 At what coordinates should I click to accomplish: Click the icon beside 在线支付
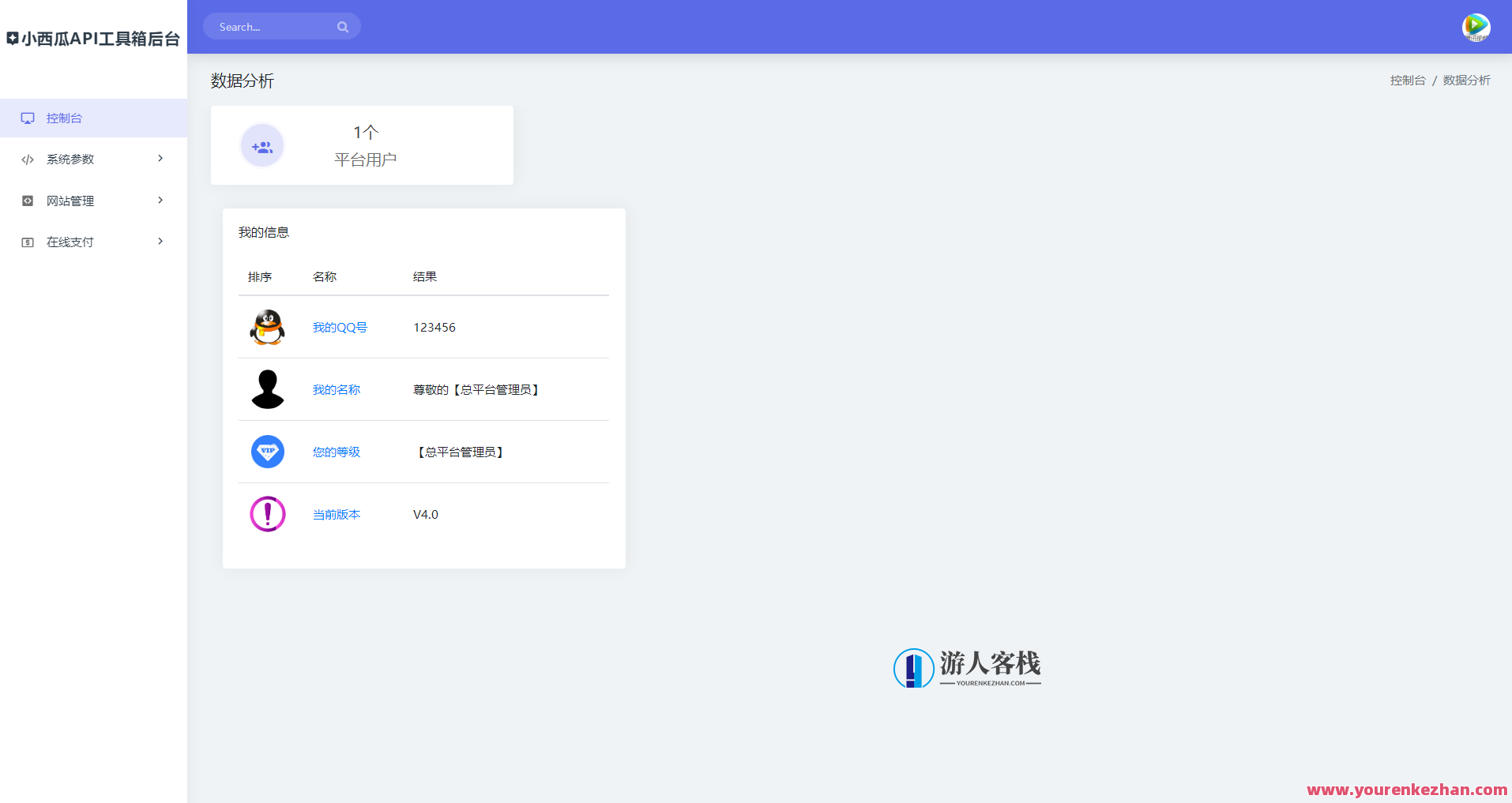[x=28, y=241]
